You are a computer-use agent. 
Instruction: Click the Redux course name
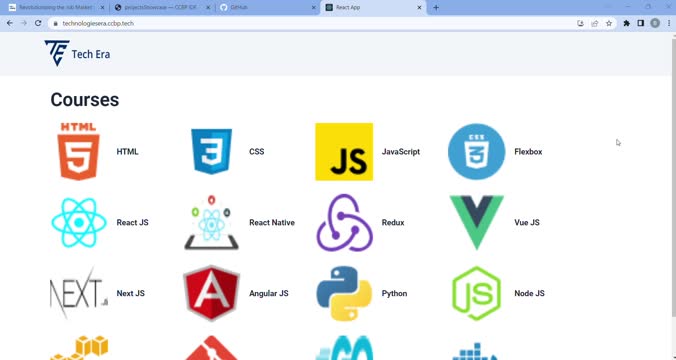coord(393,222)
